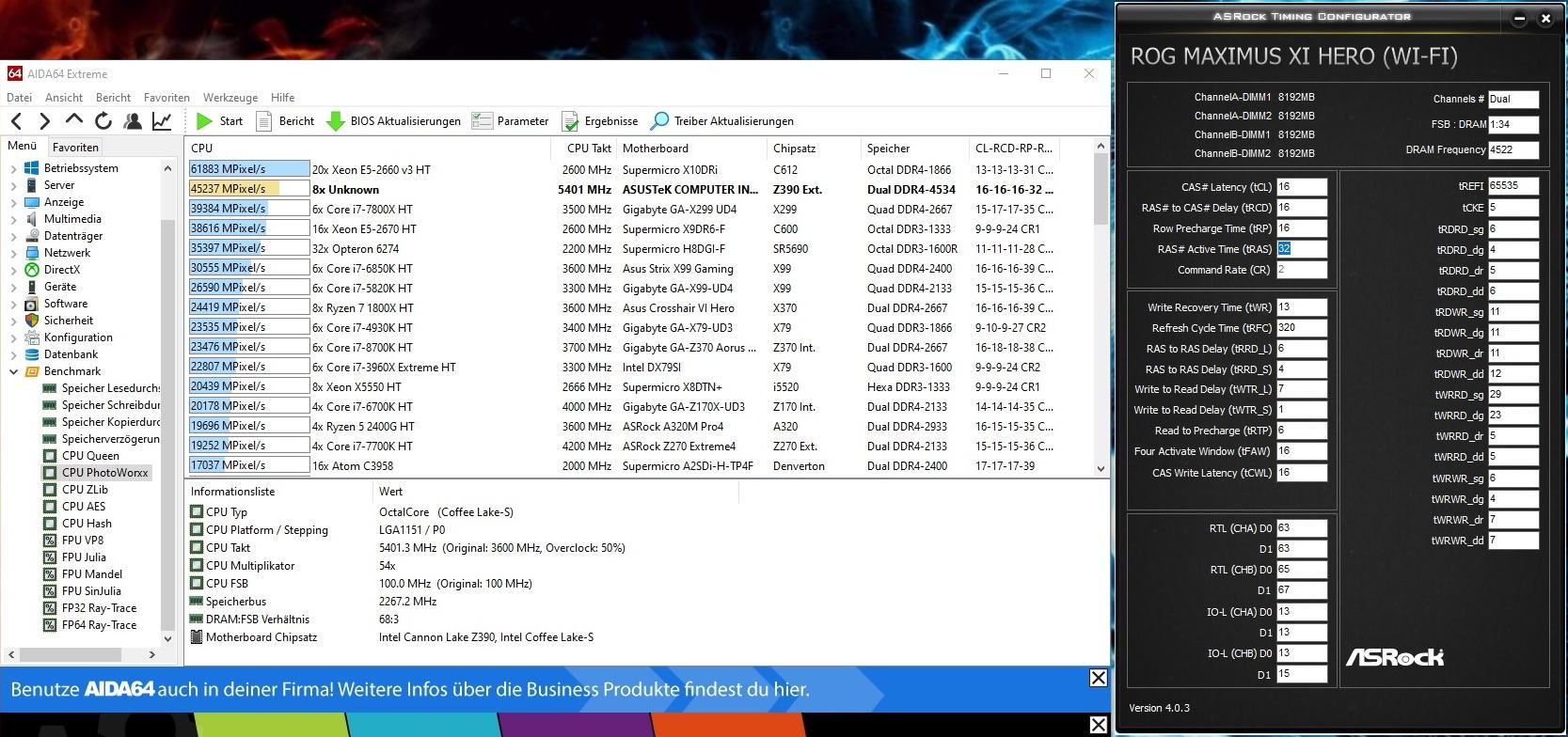Click the CAS# Latency tCL field
The image size is (1568, 737).
(x=1302, y=187)
